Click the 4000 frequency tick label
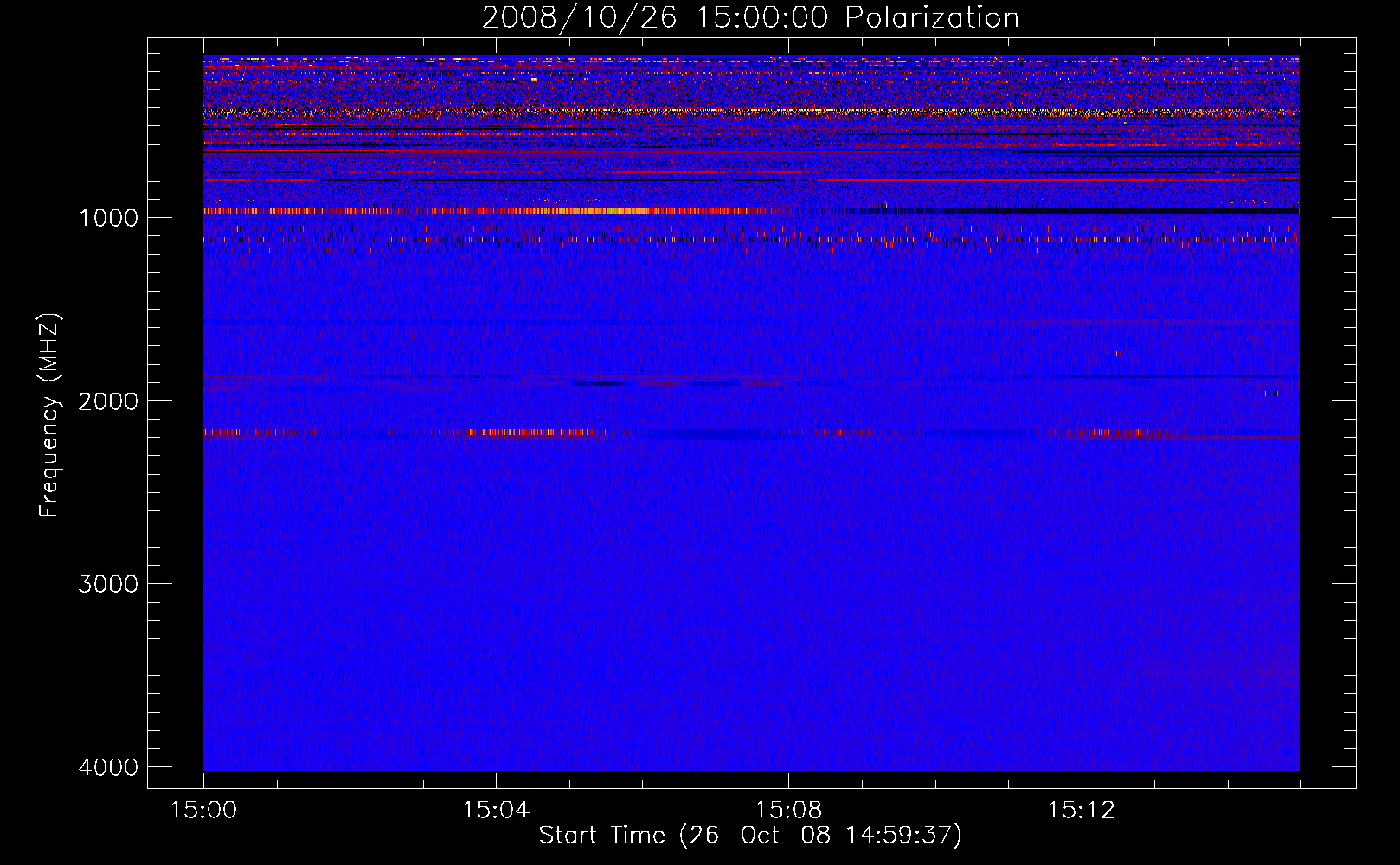This screenshot has height=865, width=1400. [x=108, y=767]
